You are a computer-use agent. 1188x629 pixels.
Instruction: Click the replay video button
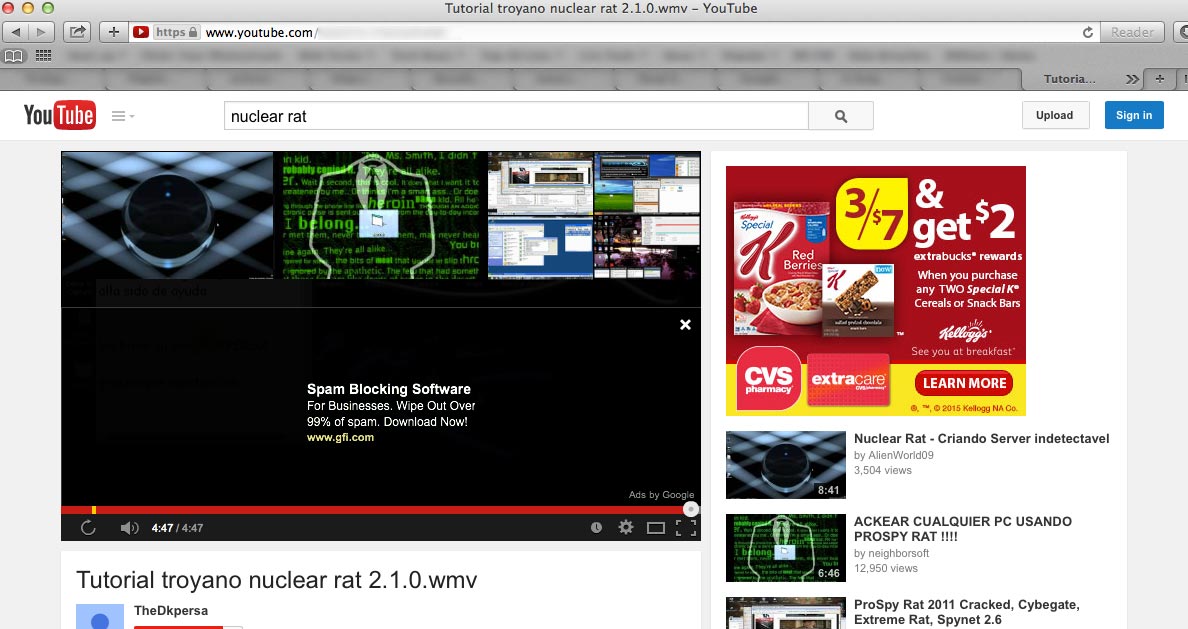pos(88,527)
